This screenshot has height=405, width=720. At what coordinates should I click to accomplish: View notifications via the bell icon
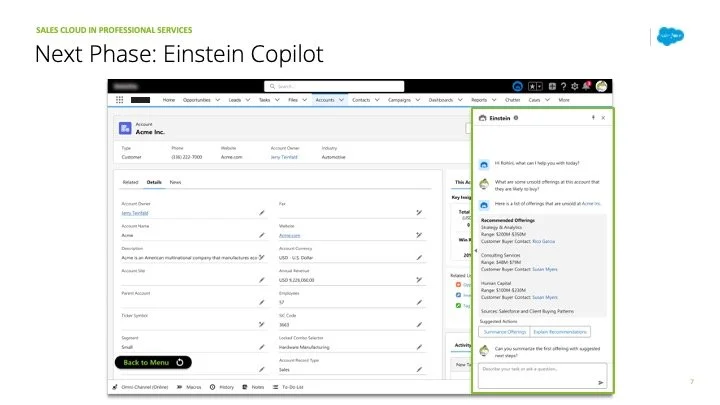coord(586,86)
